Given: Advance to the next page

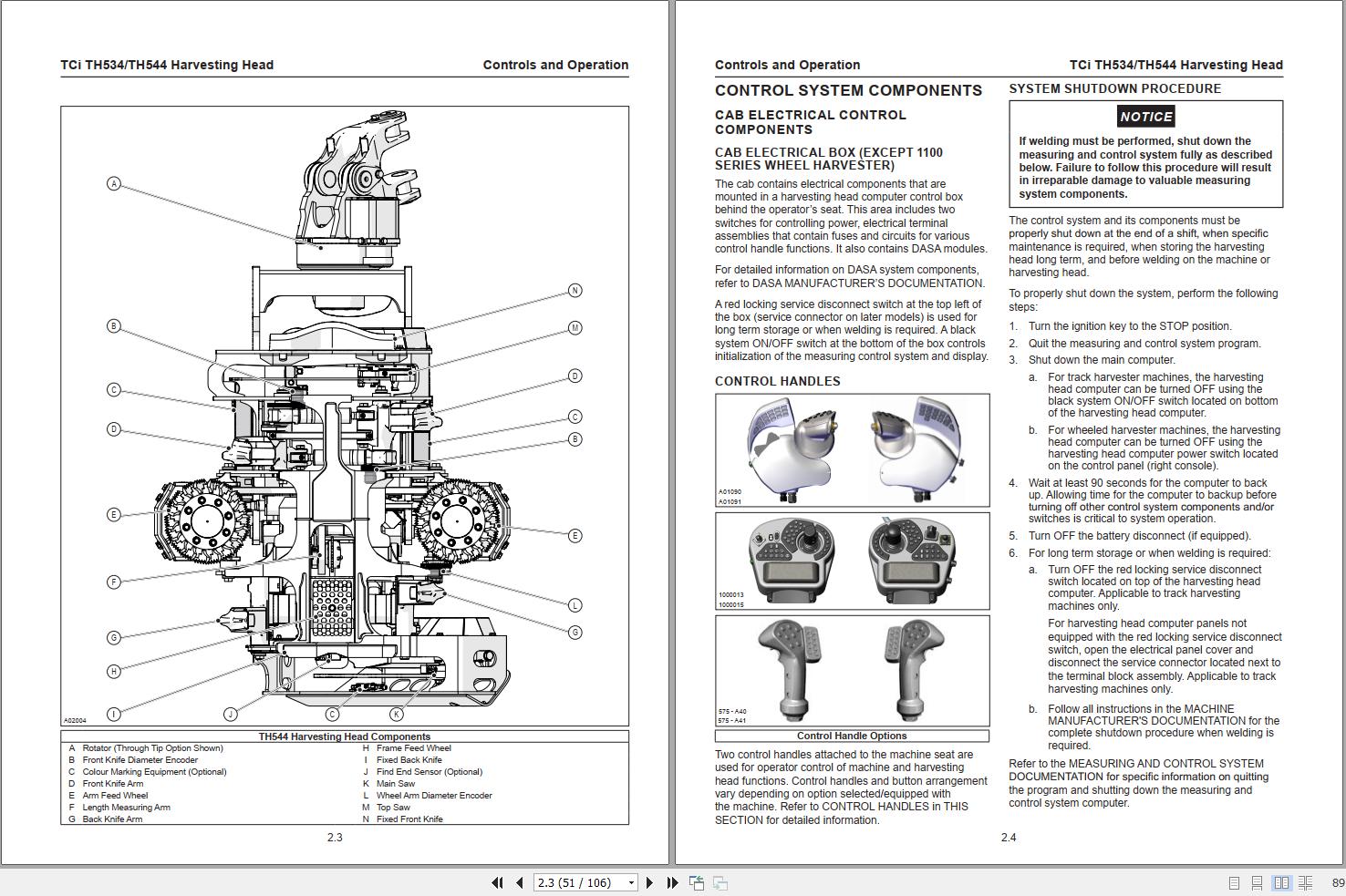Looking at the screenshot, I should click(x=649, y=883).
